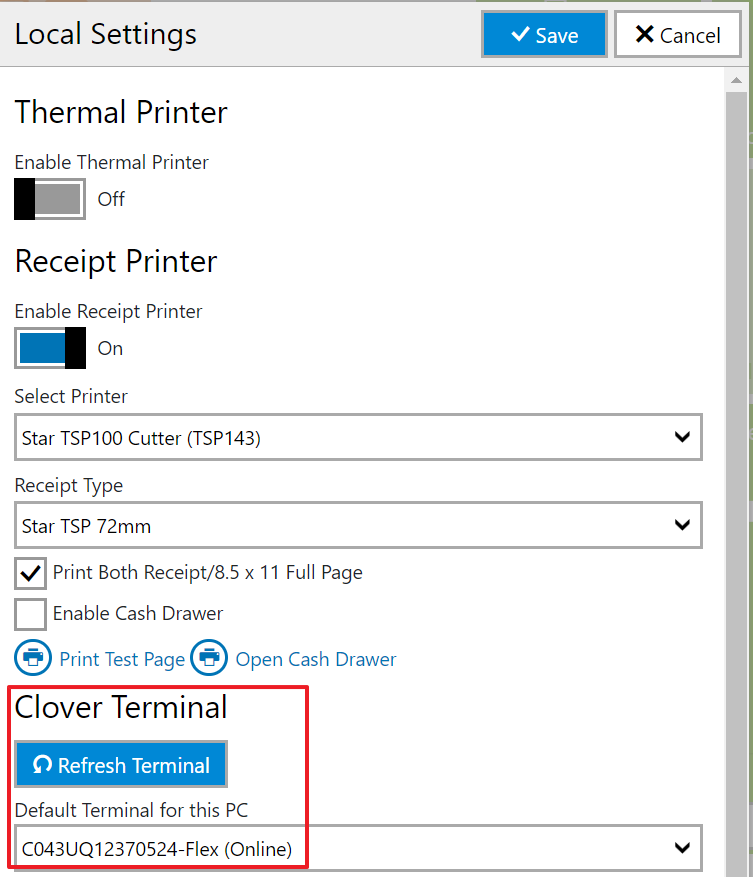Click the Receipt Printer heading

(x=116, y=261)
